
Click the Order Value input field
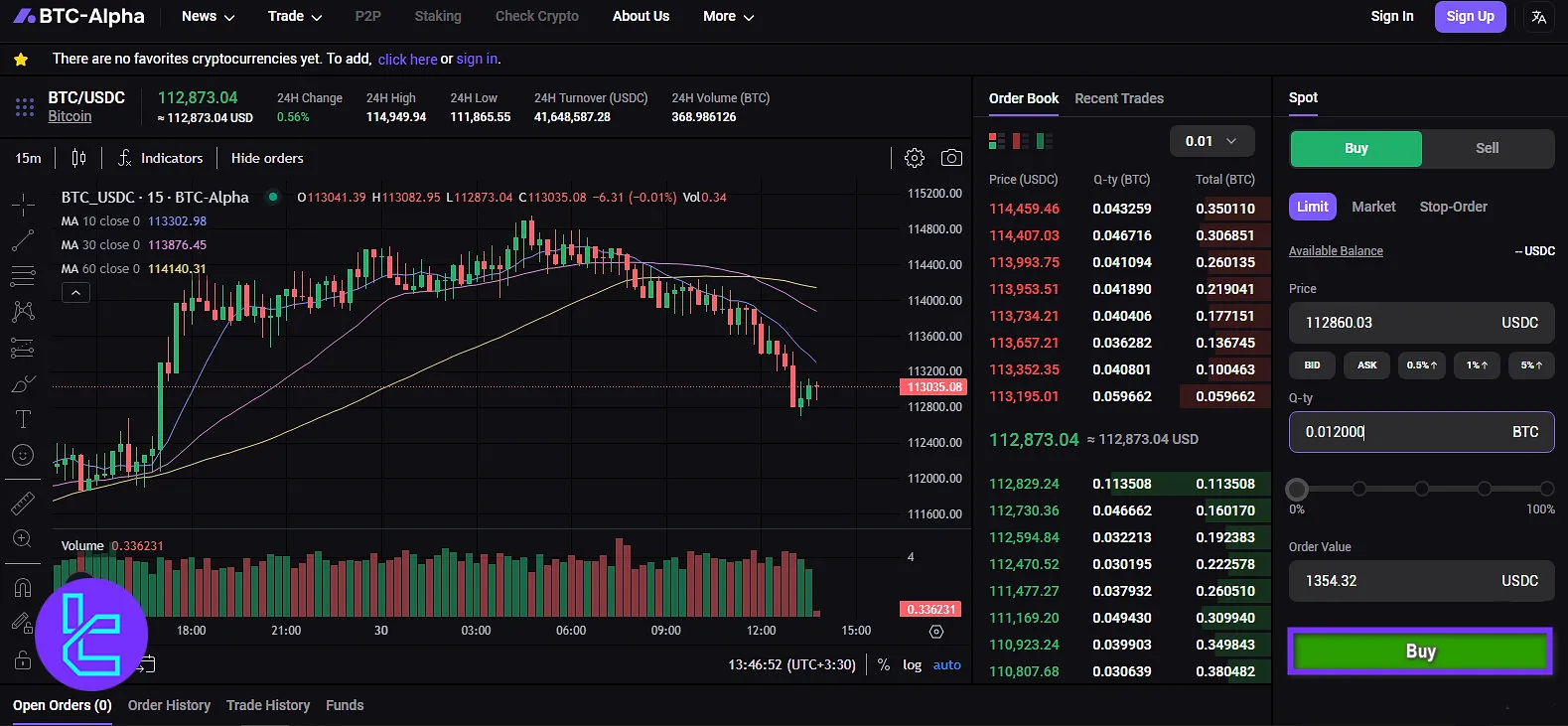click(1421, 581)
